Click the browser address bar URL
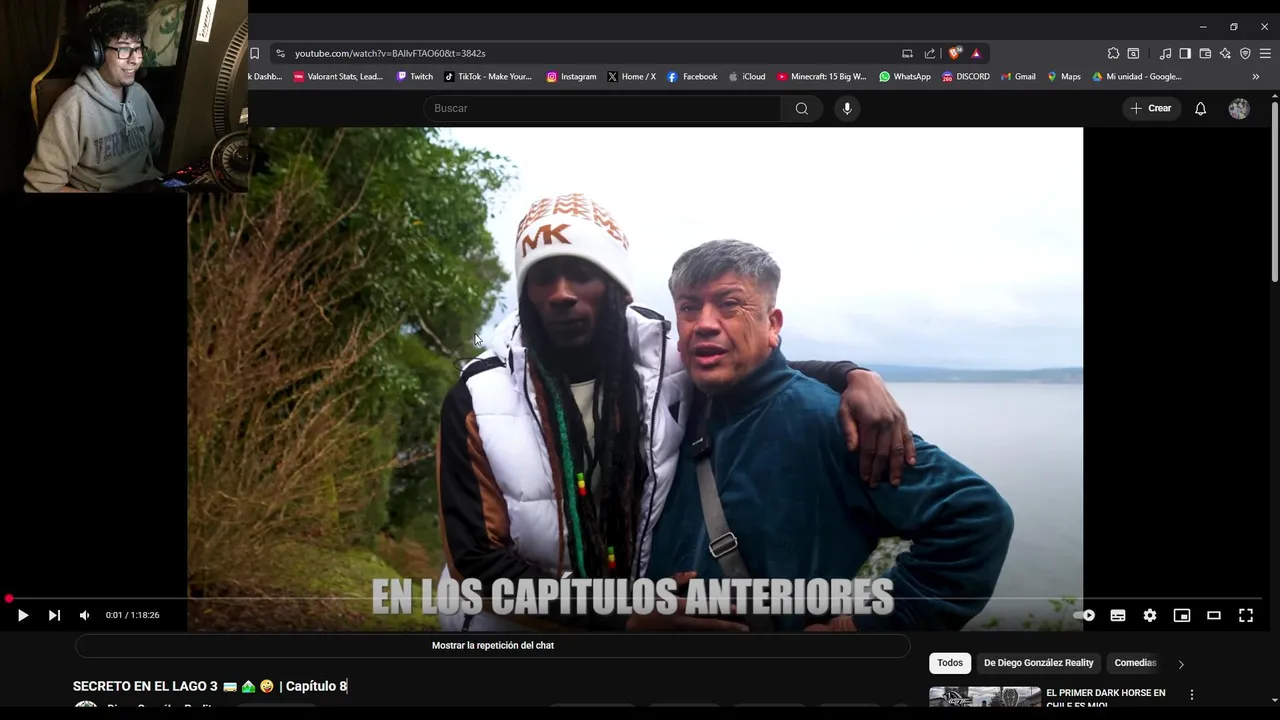 (390, 53)
